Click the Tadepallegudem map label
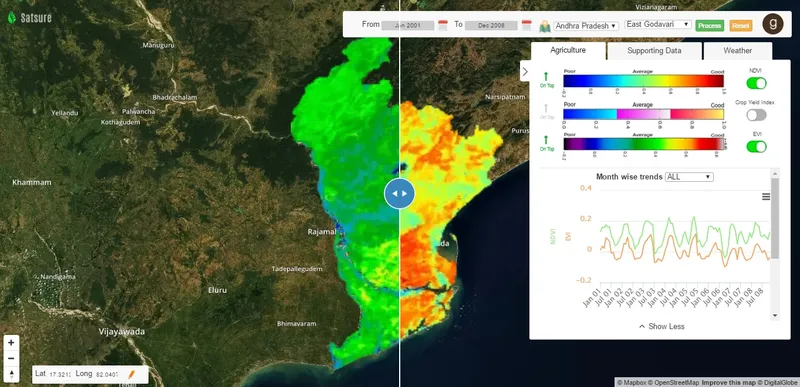The image size is (800, 387). 297,269
